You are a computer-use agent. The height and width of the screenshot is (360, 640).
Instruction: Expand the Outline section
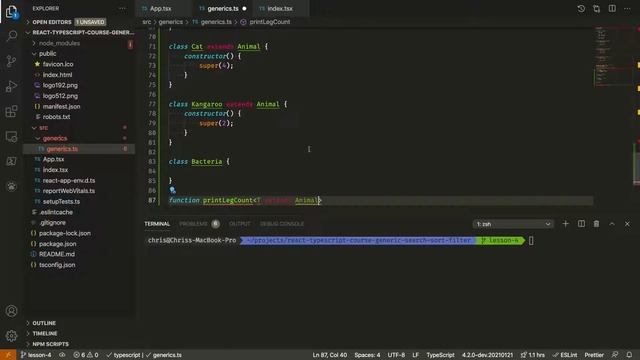(44, 323)
